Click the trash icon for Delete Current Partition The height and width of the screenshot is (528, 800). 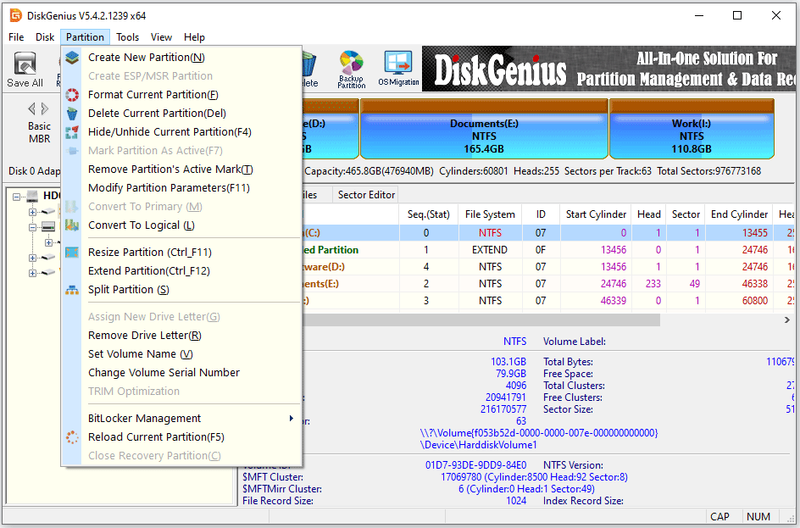coord(72,113)
